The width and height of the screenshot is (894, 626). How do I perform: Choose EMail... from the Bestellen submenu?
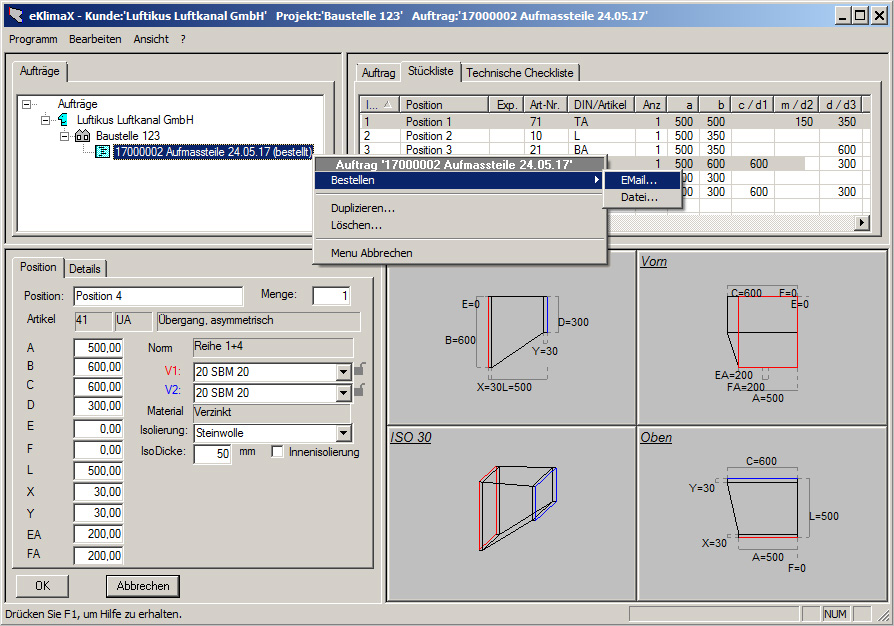[x=638, y=180]
